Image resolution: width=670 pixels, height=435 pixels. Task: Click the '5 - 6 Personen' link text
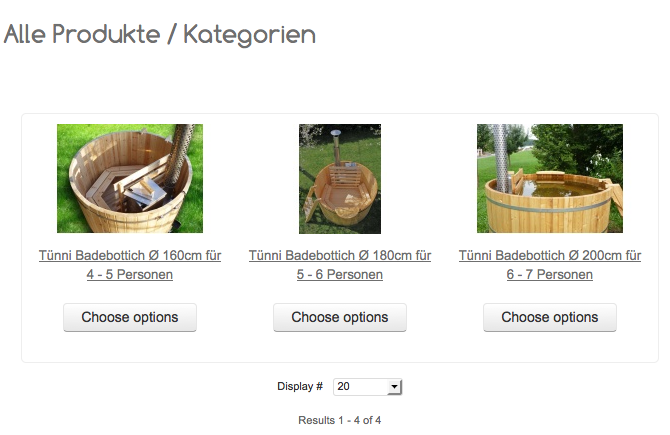point(340,274)
